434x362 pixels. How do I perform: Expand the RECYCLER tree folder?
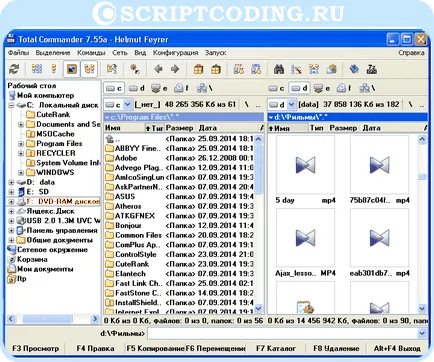click(x=21, y=154)
